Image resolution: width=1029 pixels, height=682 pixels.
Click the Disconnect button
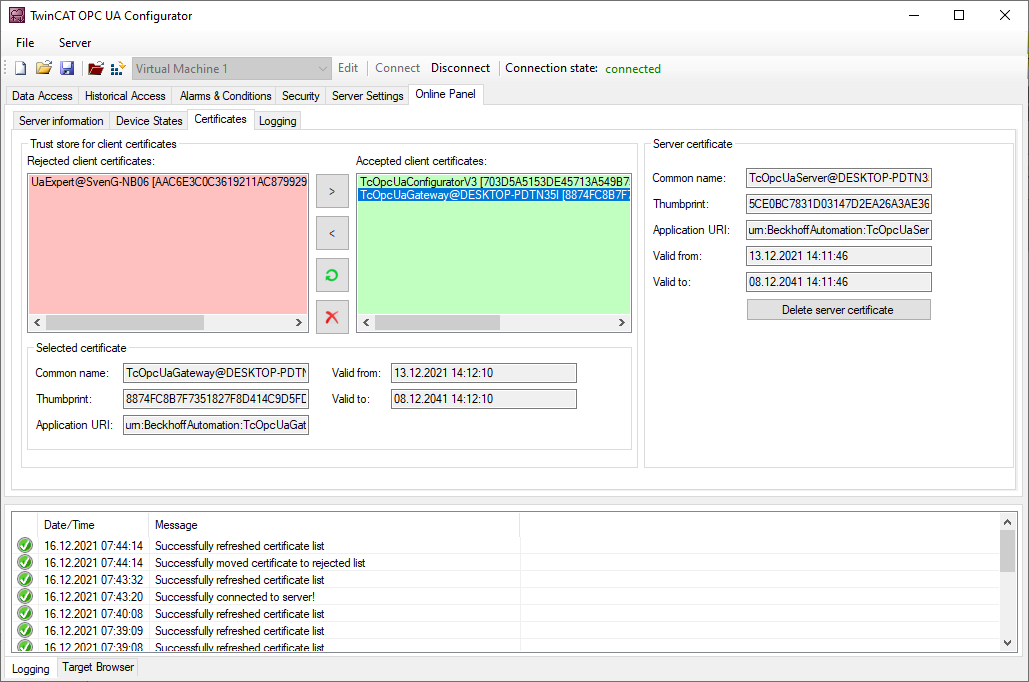click(x=460, y=68)
